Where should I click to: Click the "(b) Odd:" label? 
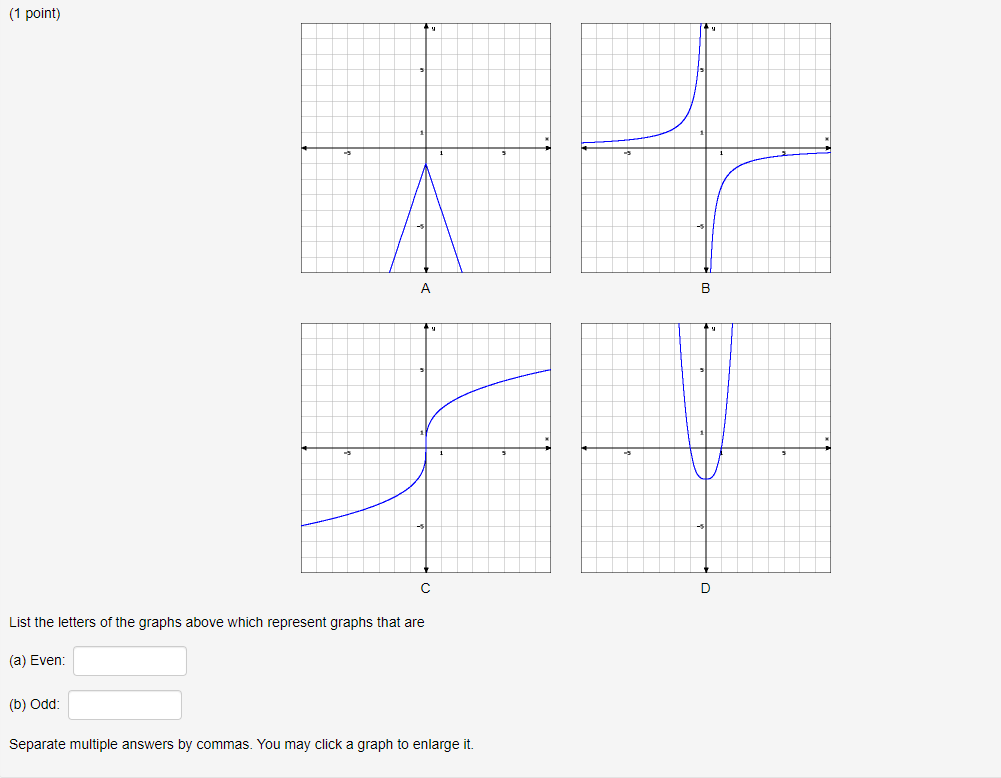pos(34,705)
